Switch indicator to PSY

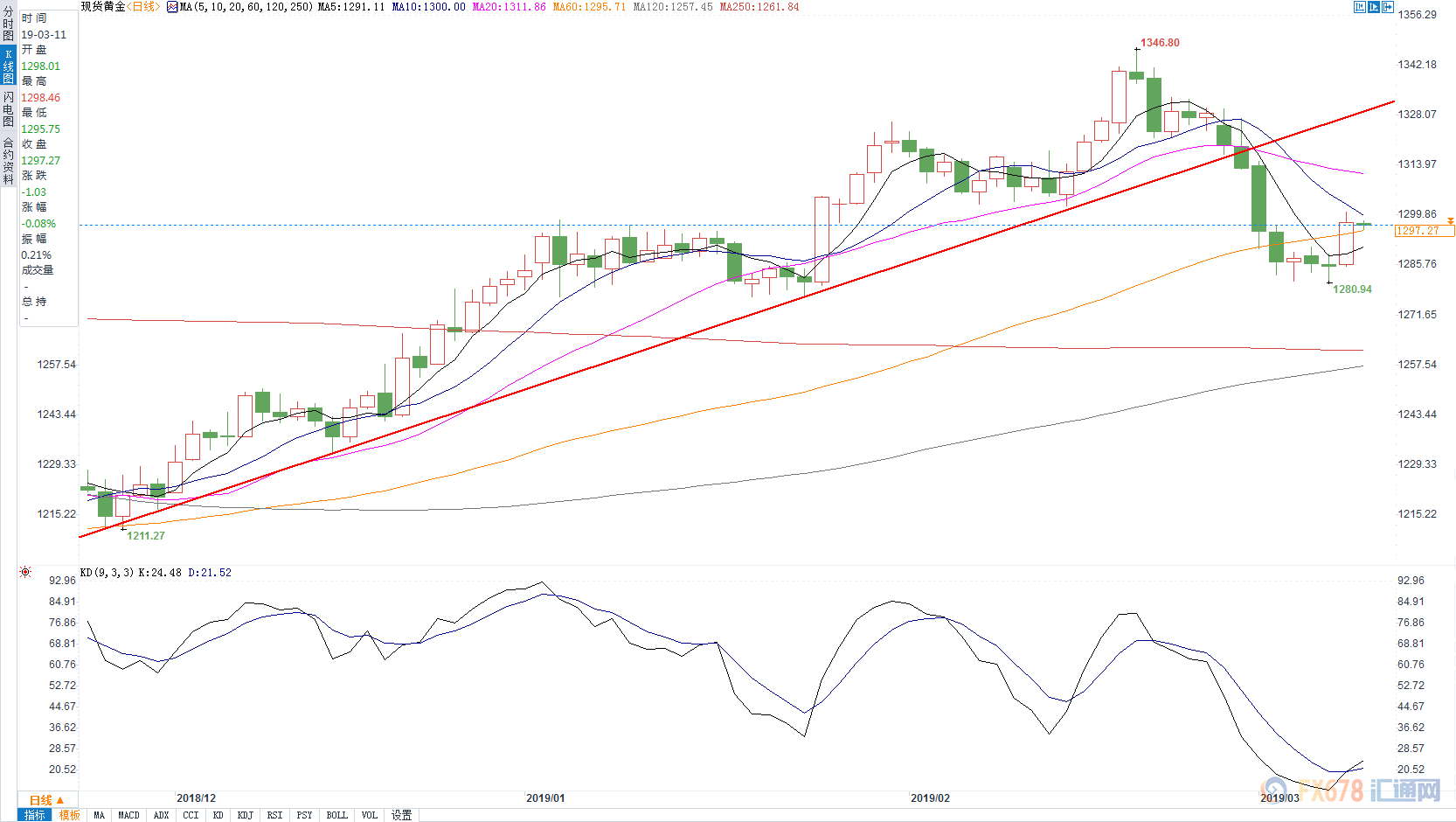click(304, 815)
